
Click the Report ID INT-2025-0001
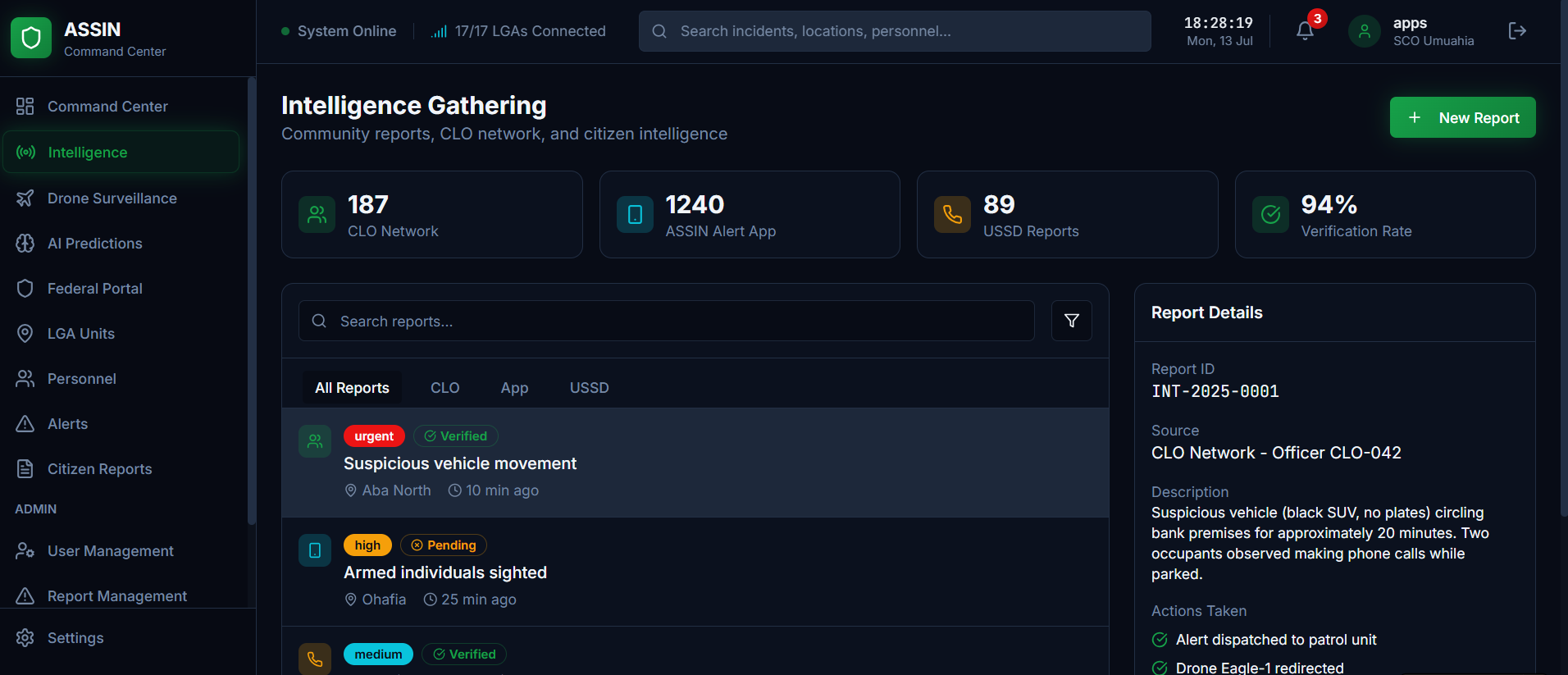click(1215, 391)
